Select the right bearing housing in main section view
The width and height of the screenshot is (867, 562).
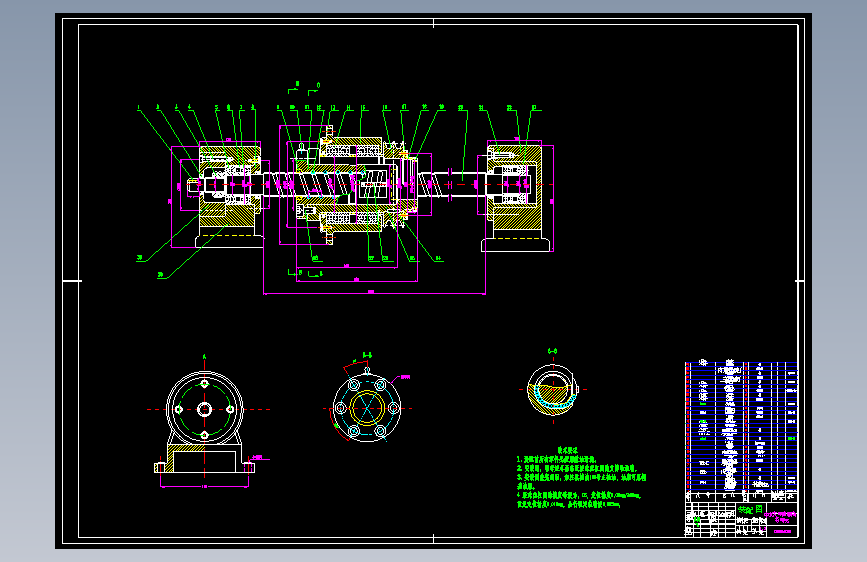coord(516,197)
